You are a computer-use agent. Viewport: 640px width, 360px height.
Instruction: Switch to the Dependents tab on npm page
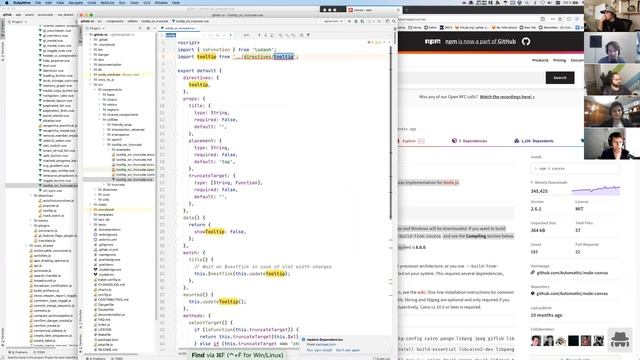[x=533, y=141]
